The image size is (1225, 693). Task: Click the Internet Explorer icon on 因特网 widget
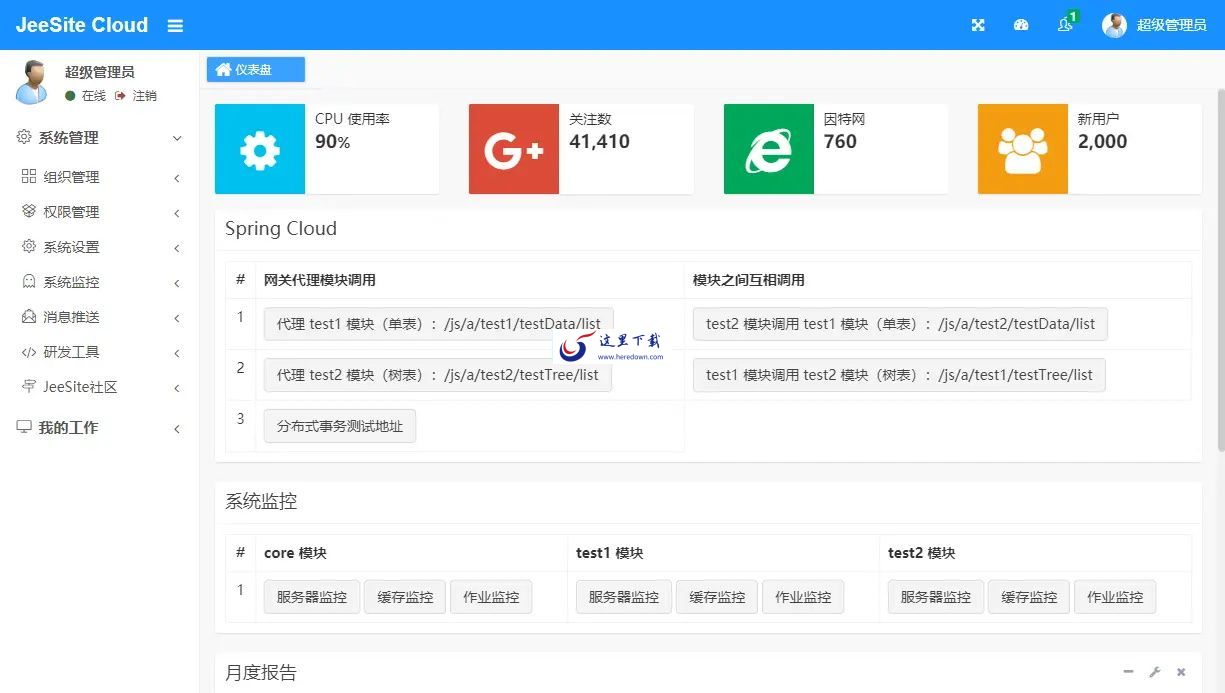(767, 149)
